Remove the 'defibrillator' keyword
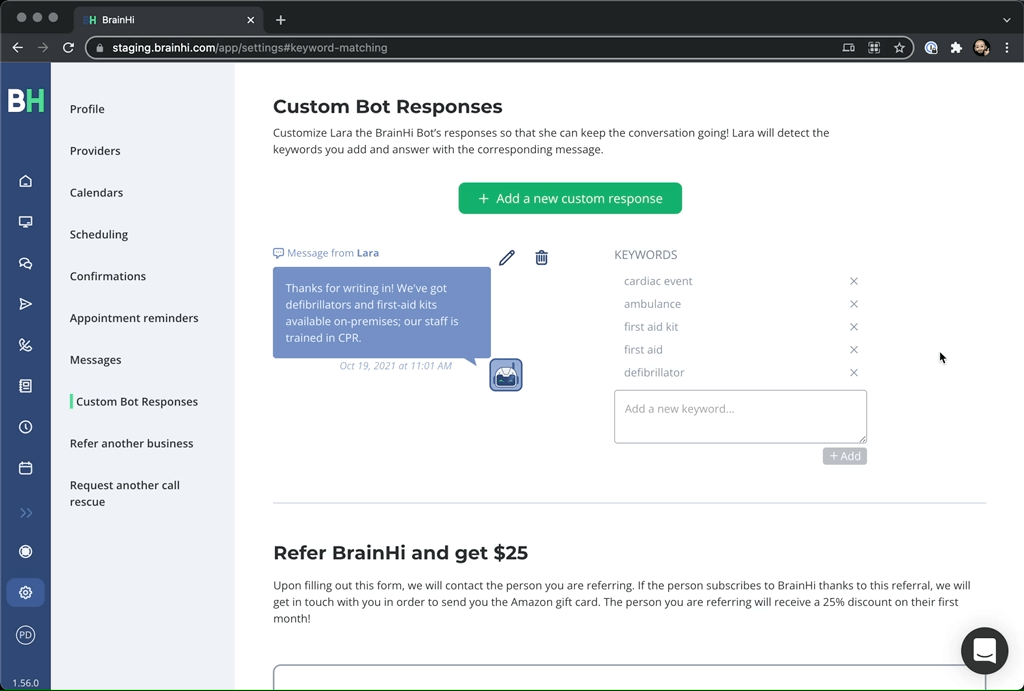 tap(854, 372)
